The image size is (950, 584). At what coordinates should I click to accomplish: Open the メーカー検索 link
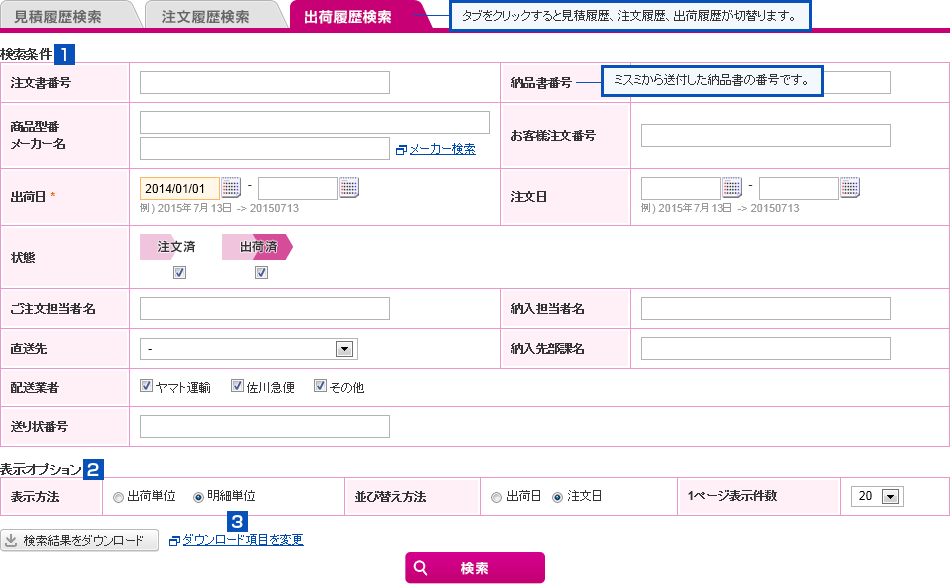[x=442, y=149]
